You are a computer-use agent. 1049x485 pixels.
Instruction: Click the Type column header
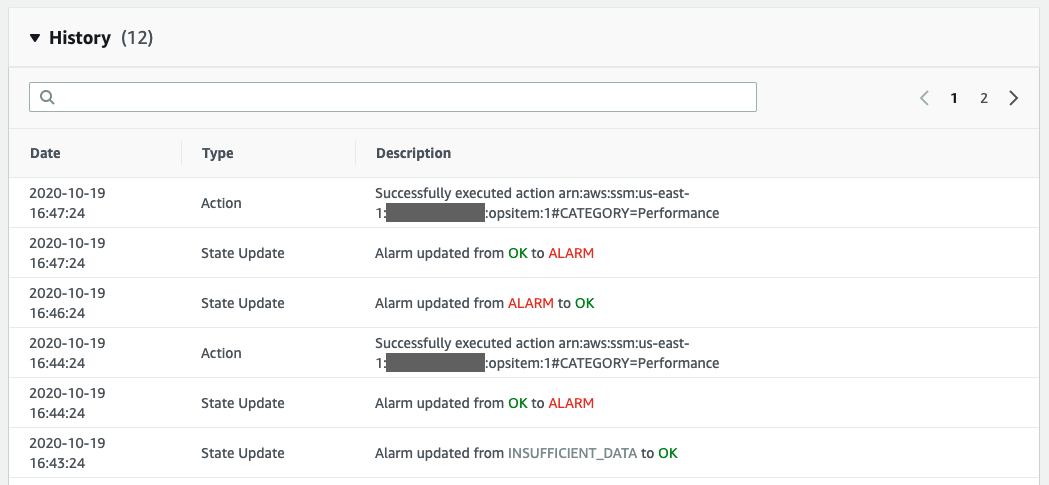click(217, 153)
